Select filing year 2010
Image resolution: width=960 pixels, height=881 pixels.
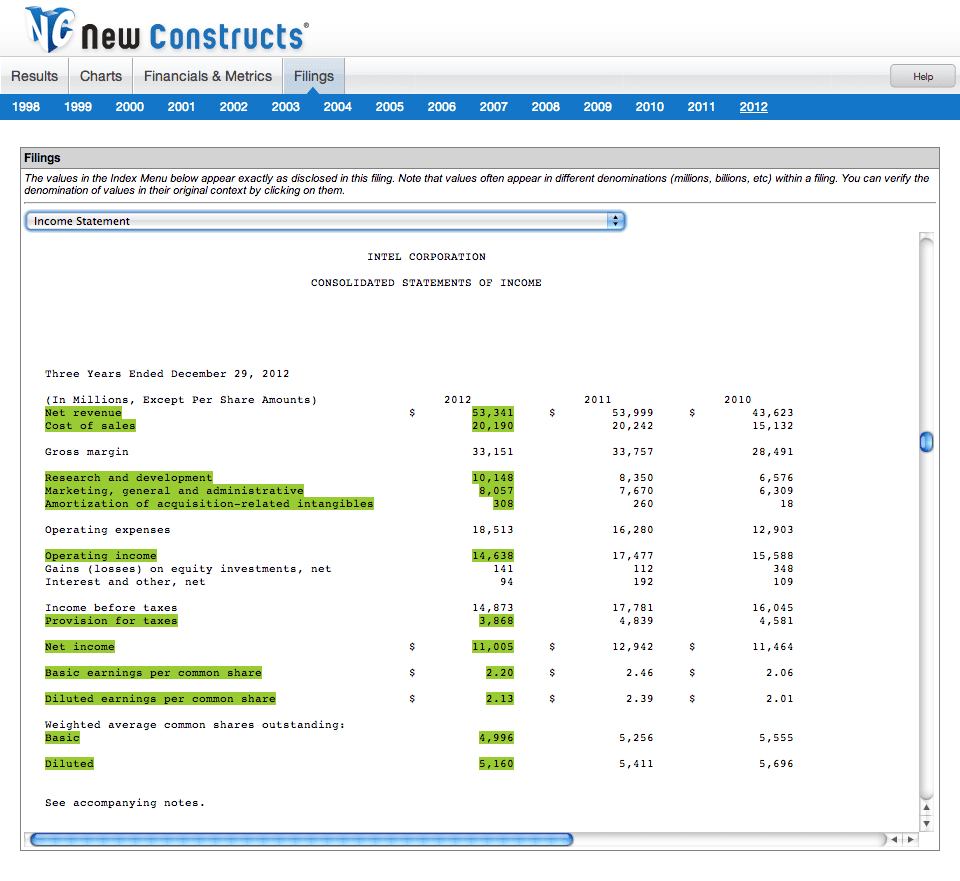coord(650,107)
